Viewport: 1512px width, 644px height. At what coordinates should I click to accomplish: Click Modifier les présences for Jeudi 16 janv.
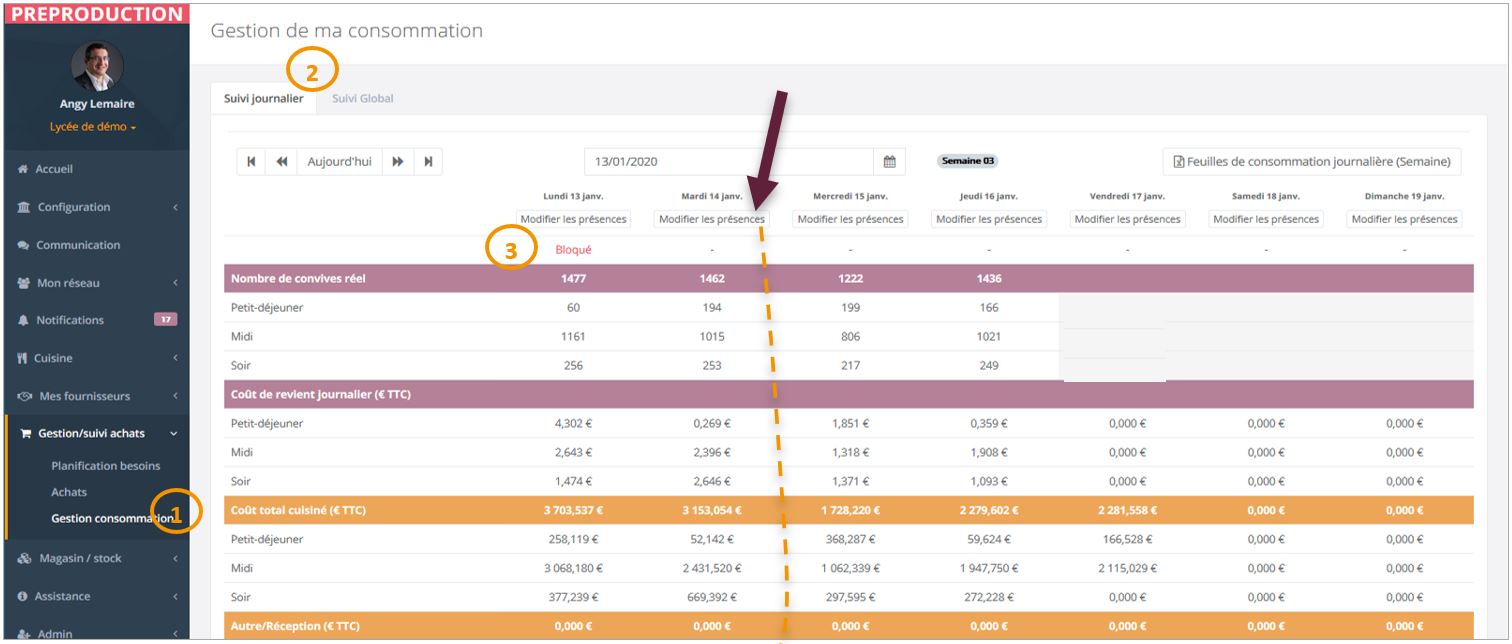point(989,219)
